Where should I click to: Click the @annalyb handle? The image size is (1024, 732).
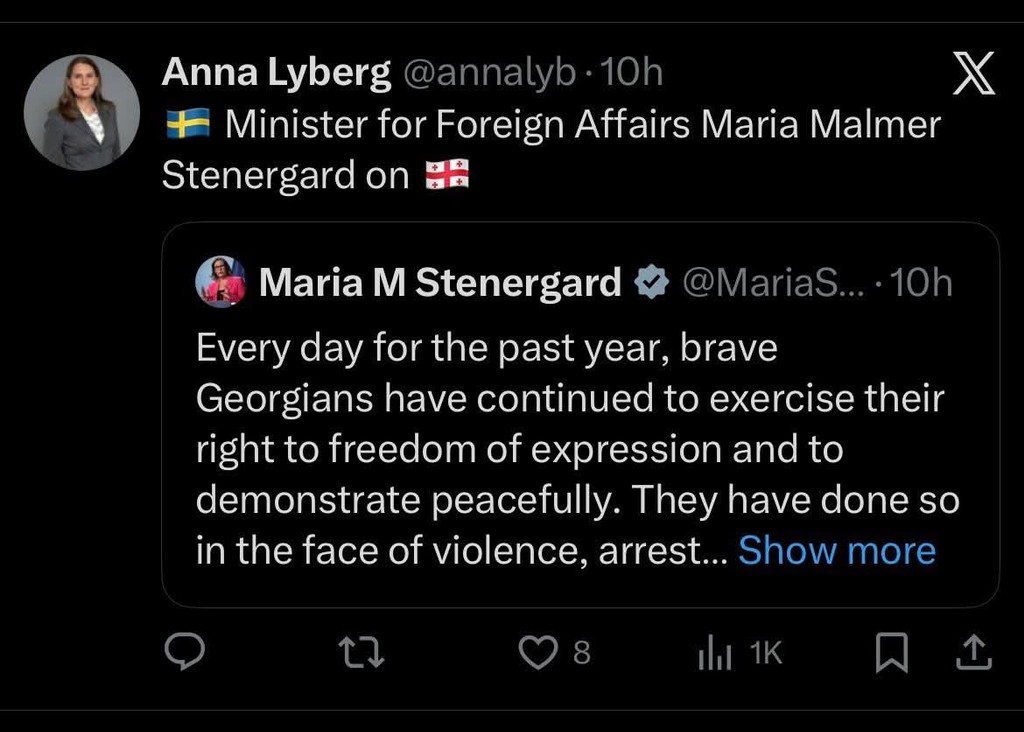click(x=488, y=72)
